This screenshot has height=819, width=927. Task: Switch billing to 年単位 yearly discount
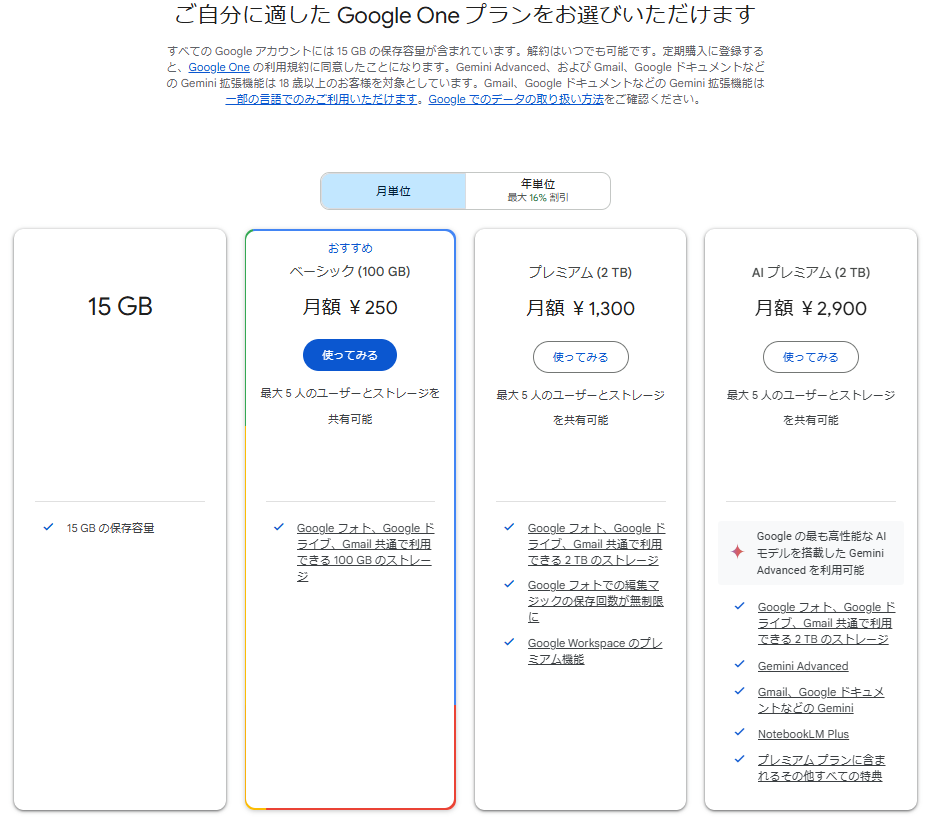(538, 191)
